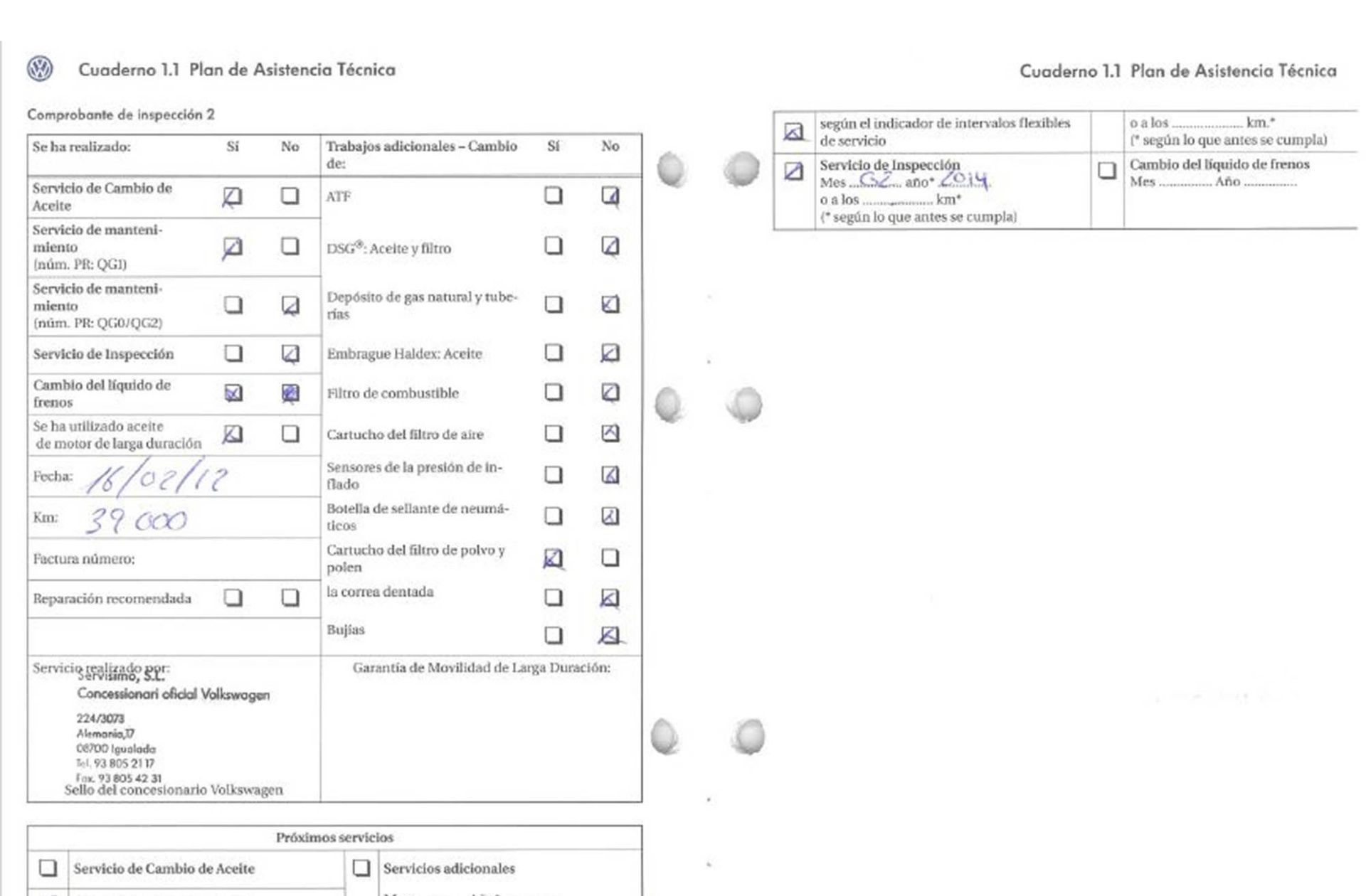Select No for Cartucho del filtro de polvo y polen
This screenshot has width=1366, height=896.
coord(610,558)
